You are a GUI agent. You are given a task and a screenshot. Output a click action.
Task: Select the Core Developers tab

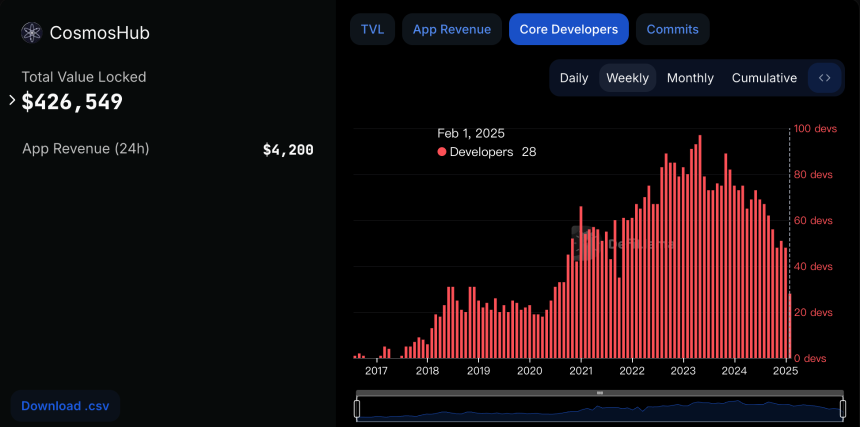569,29
